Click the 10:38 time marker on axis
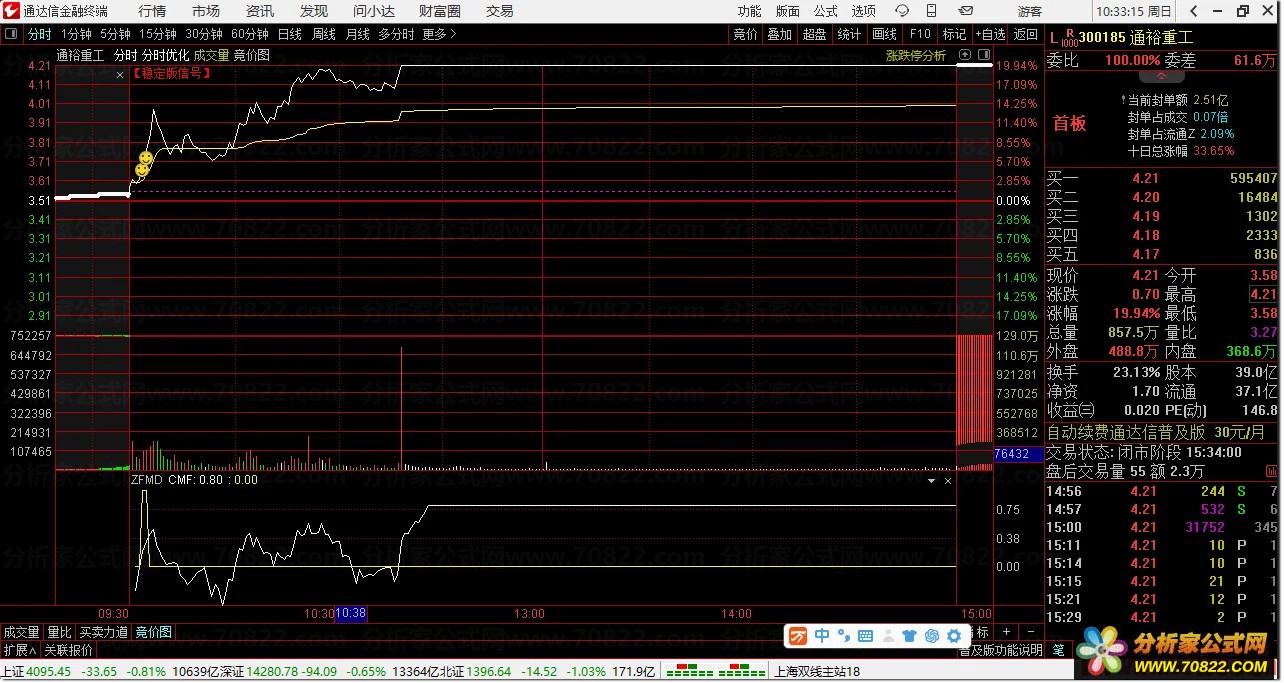Viewport: 1284px width, 683px height. click(351, 613)
